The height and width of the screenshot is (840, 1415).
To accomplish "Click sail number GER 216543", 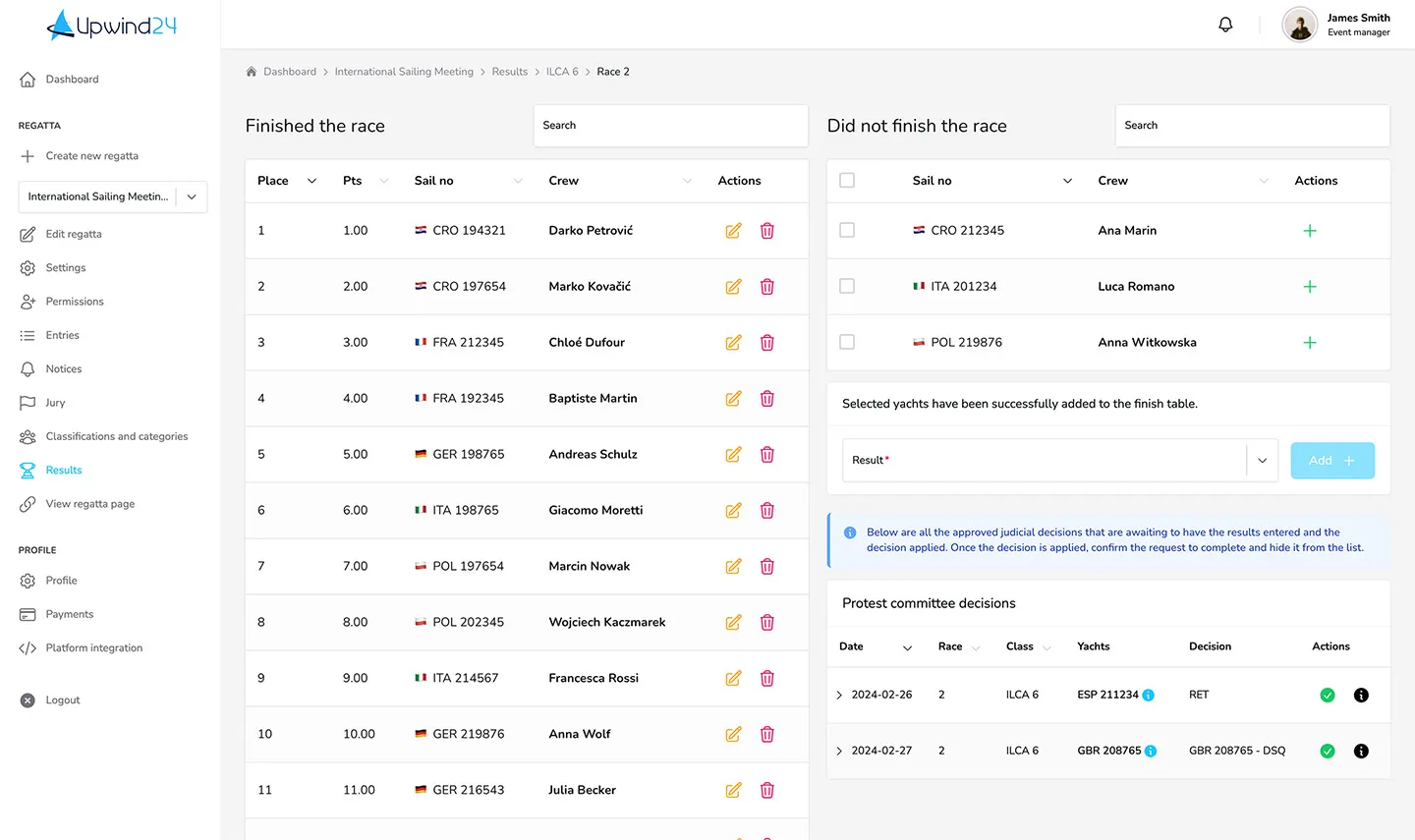I will click(468, 791).
